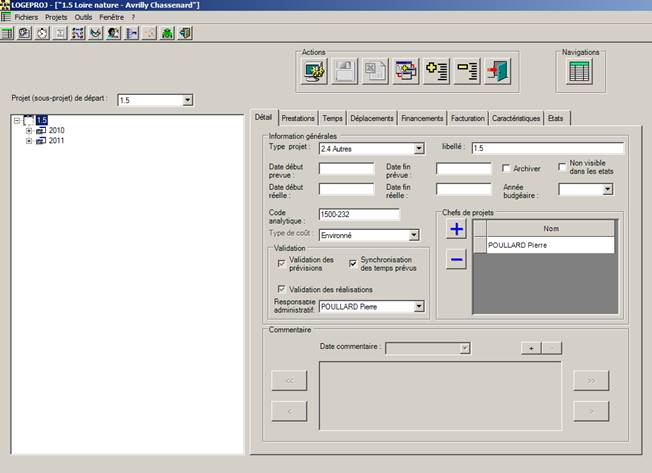Open the Année budgétaire dropdown
The height and width of the screenshot is (473, 652).
coord(607,190)
